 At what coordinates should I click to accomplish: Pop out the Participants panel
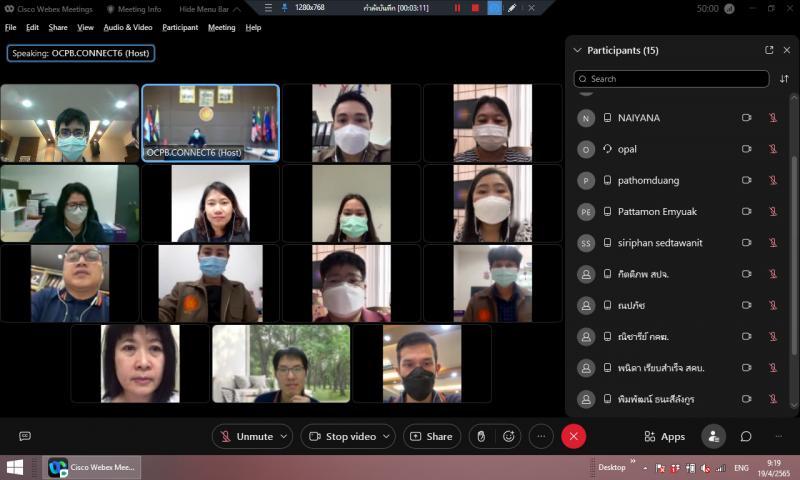769,50
